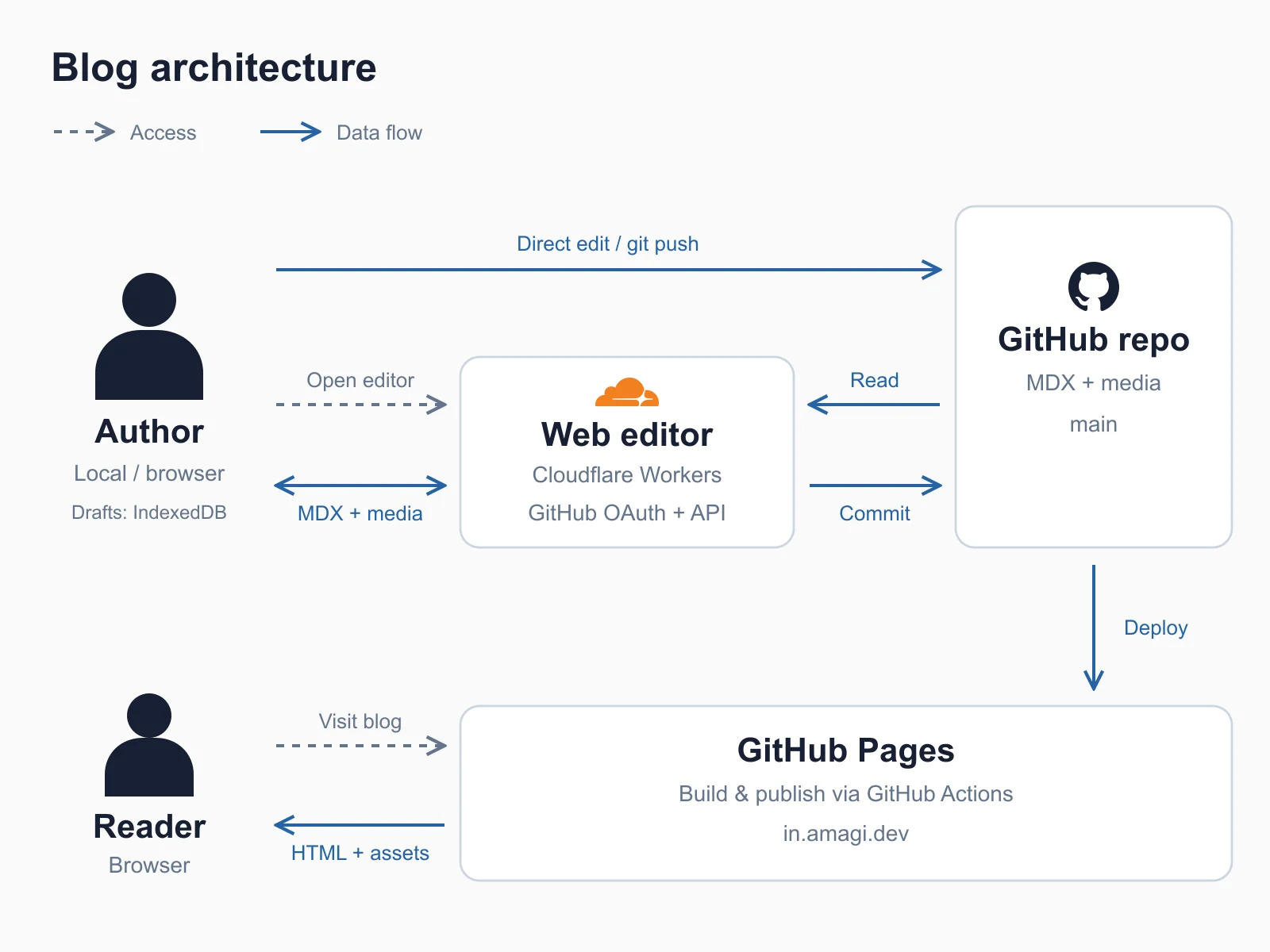
Task: Click the 'Commit' label
Action: click(875, 513)
